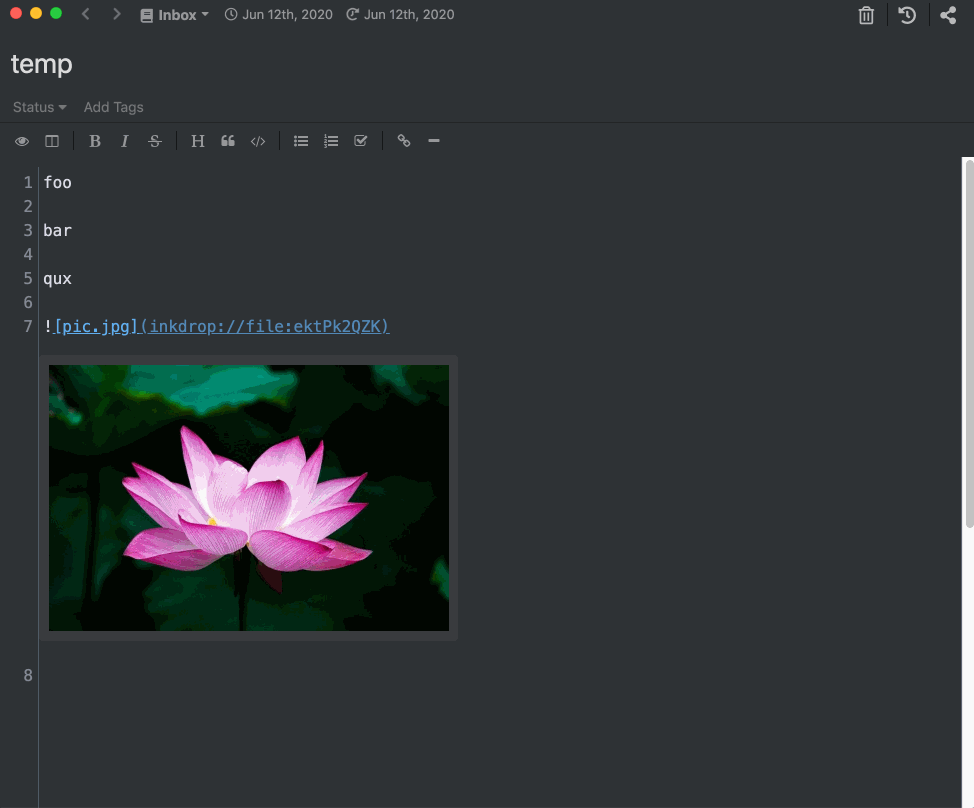974x808 pixels.
Task: Insert a code block
Action: (258, 142)
